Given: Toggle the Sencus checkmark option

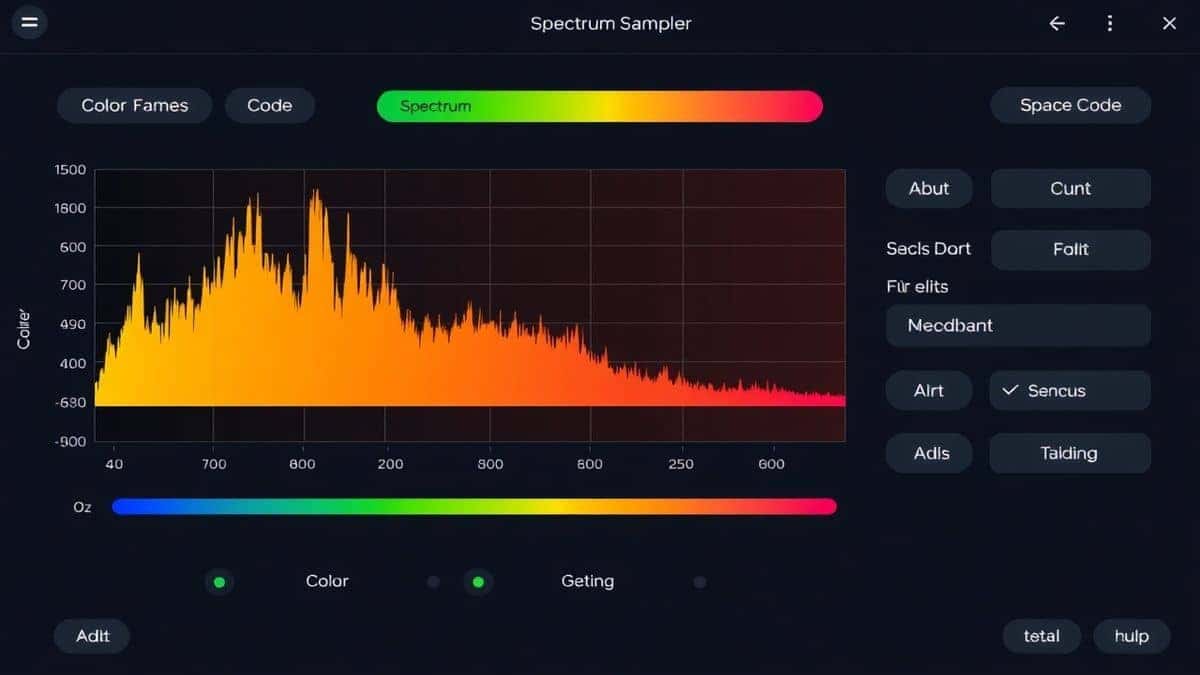Looking at the screenshot, I should (x=1070, y=390).
